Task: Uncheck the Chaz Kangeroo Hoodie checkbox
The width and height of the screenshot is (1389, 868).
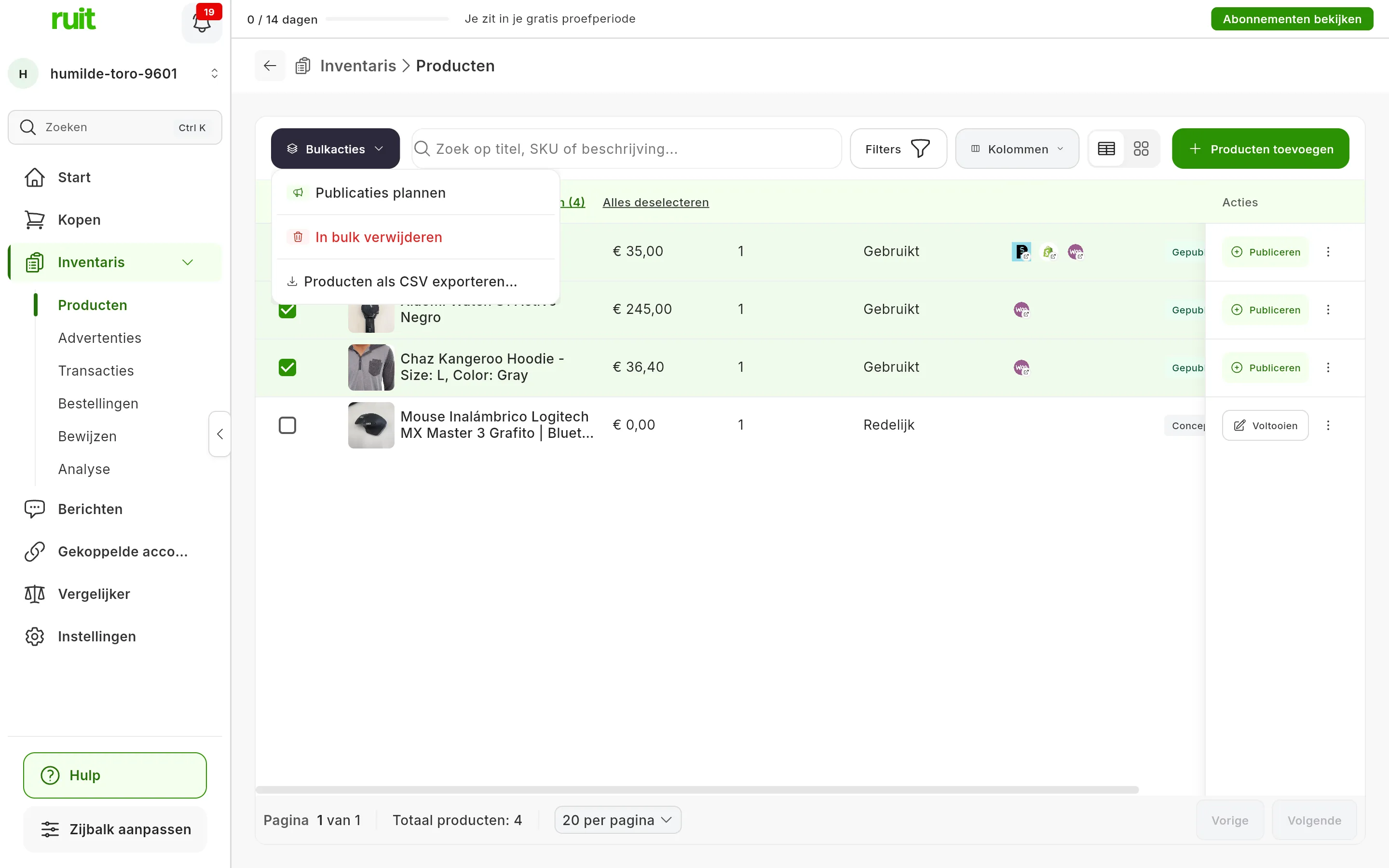Action: (x=287, y=367)
